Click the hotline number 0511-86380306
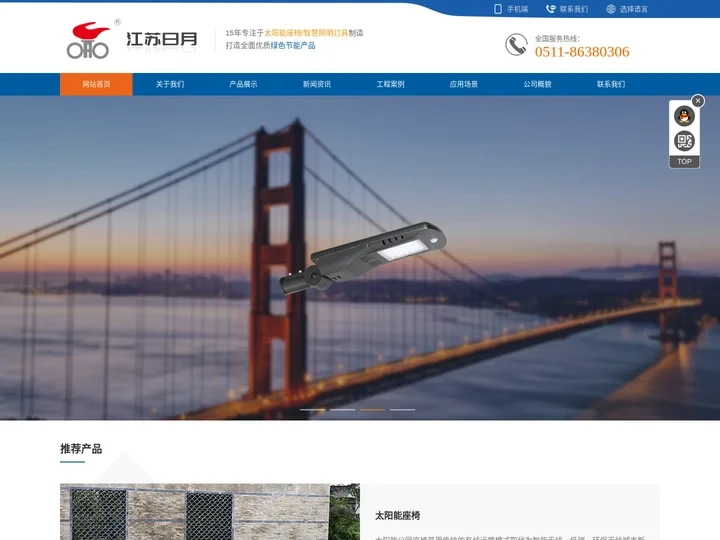The image size is (720, 540). coord(582,52)
